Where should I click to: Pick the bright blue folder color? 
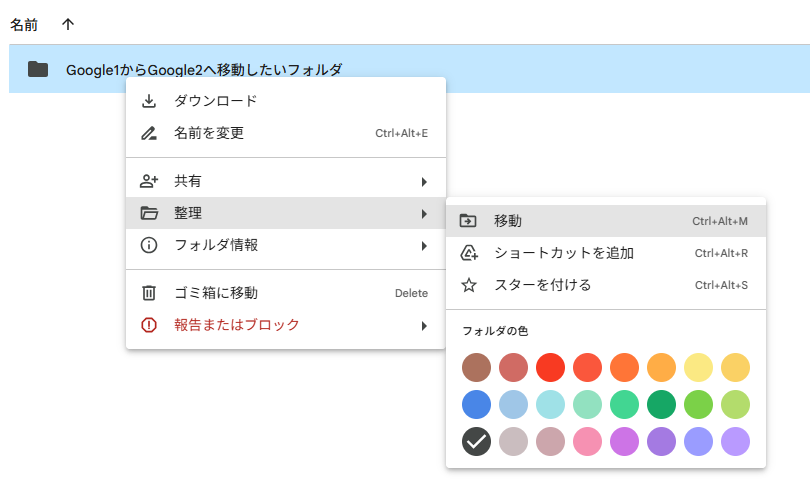click(x=476, y=404)
